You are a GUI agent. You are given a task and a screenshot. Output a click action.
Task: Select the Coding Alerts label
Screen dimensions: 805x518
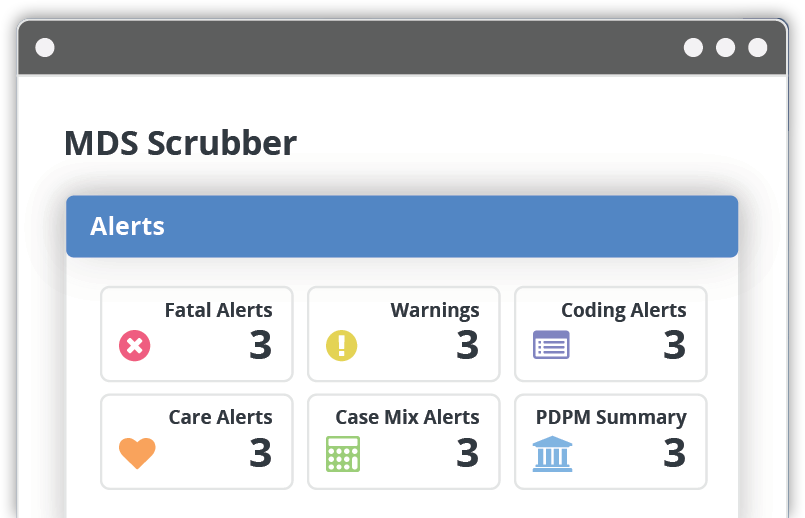click(624, 311)
